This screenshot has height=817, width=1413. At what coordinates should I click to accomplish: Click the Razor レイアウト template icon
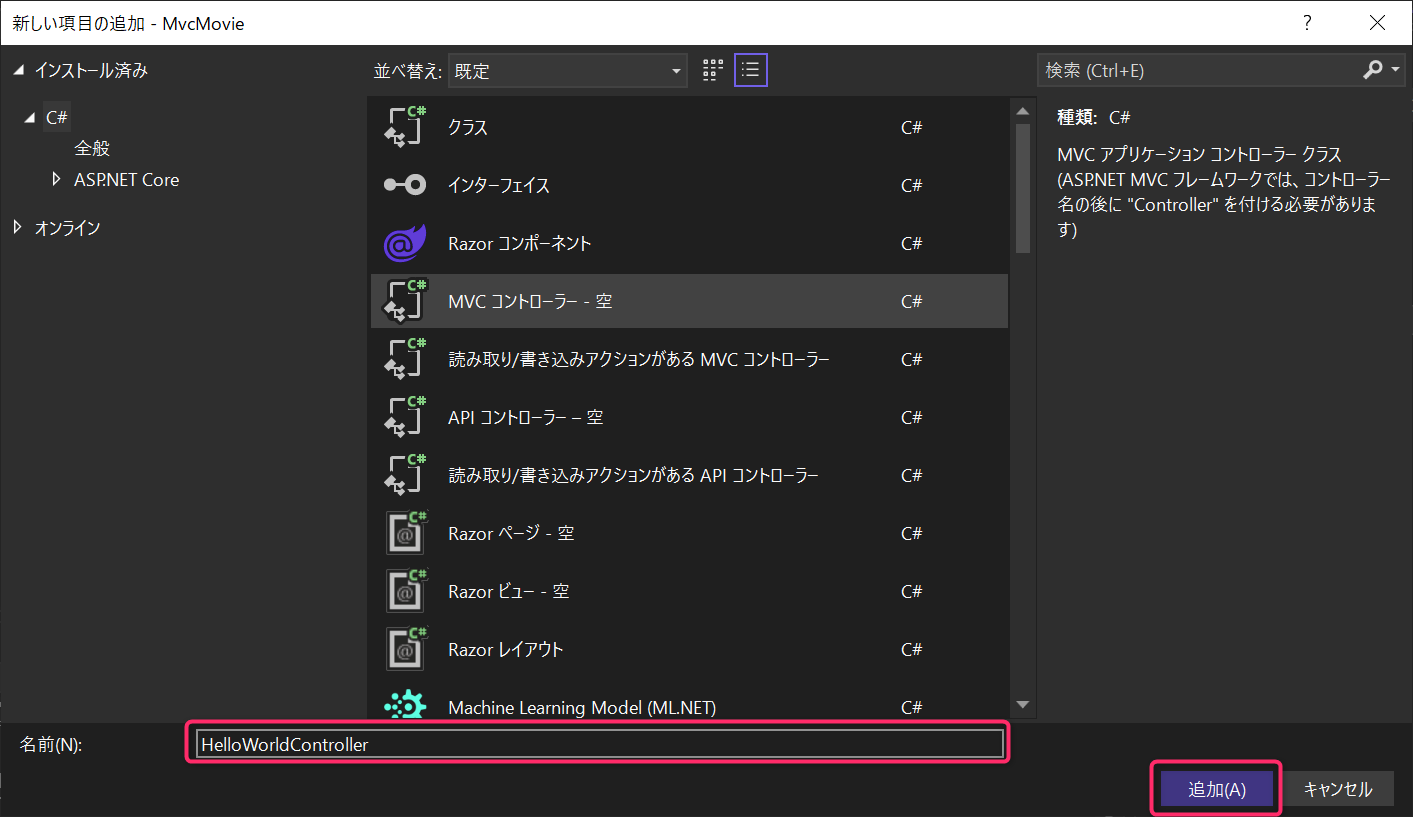[404, 648]
